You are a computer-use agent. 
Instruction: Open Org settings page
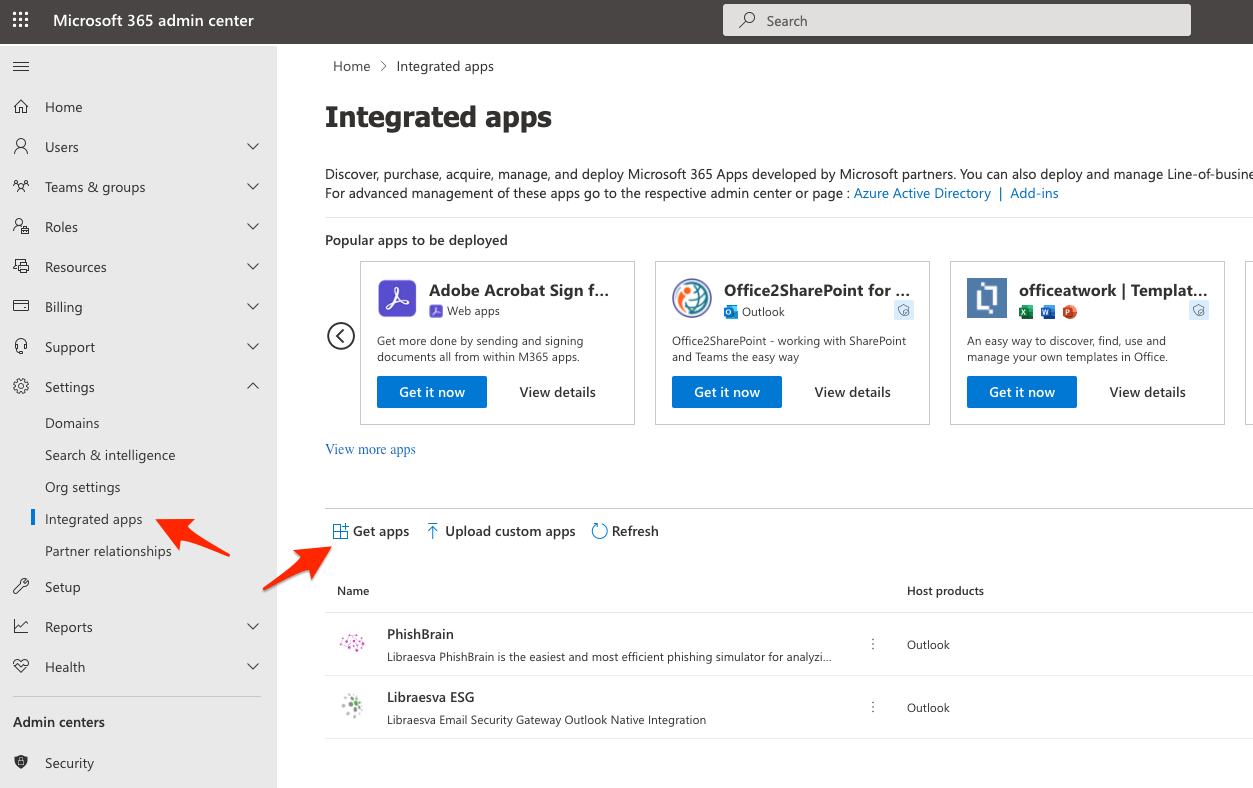coord(83,487)
